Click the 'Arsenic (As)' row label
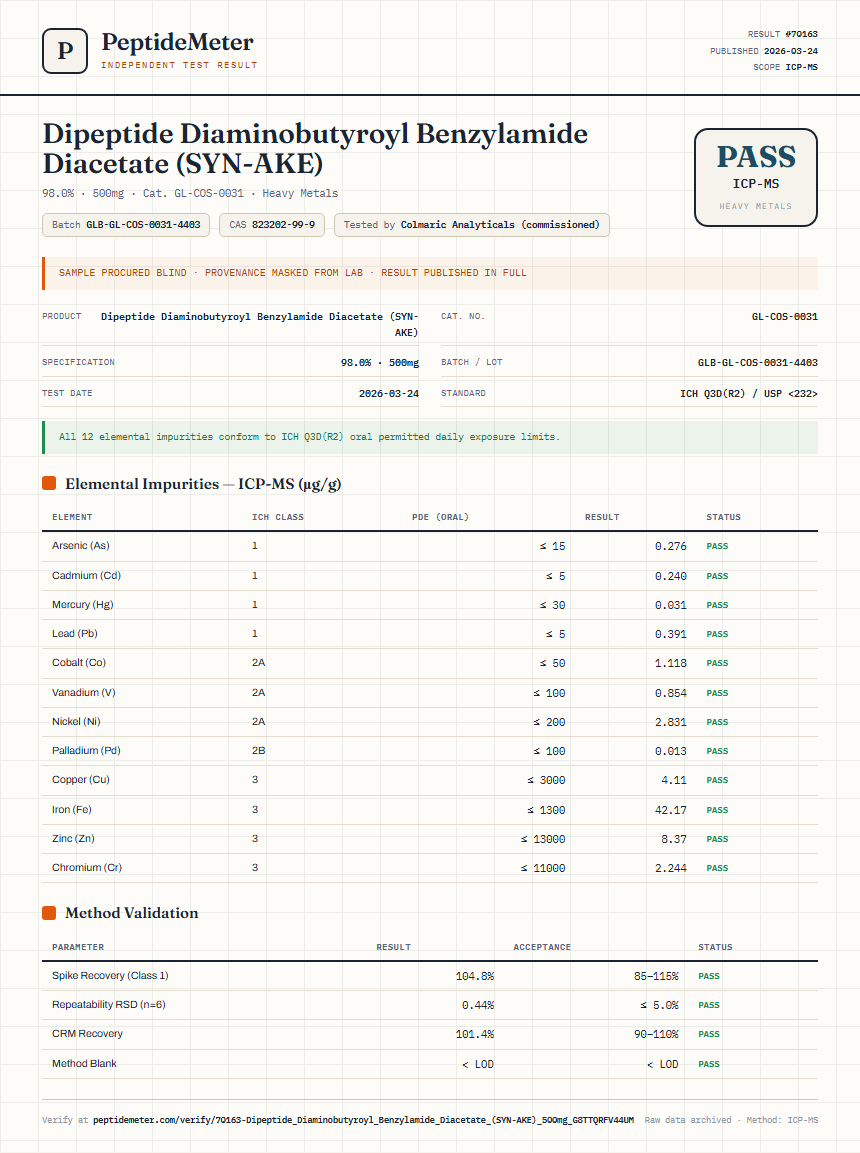This screenshot has width=860, height=1153. pyautogui.click(x=81, y=546)
